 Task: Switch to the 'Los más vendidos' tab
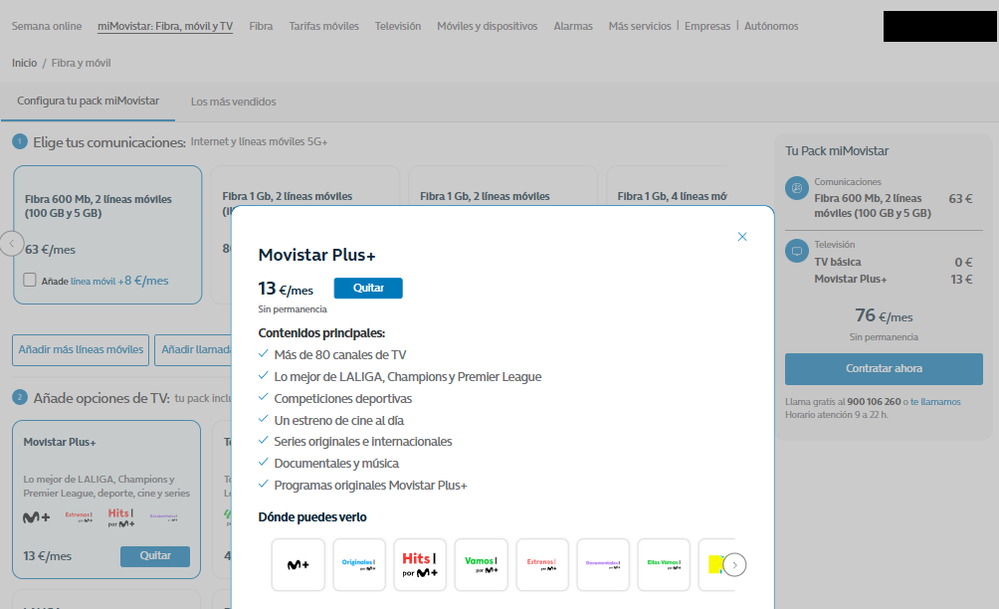(233, 102)
